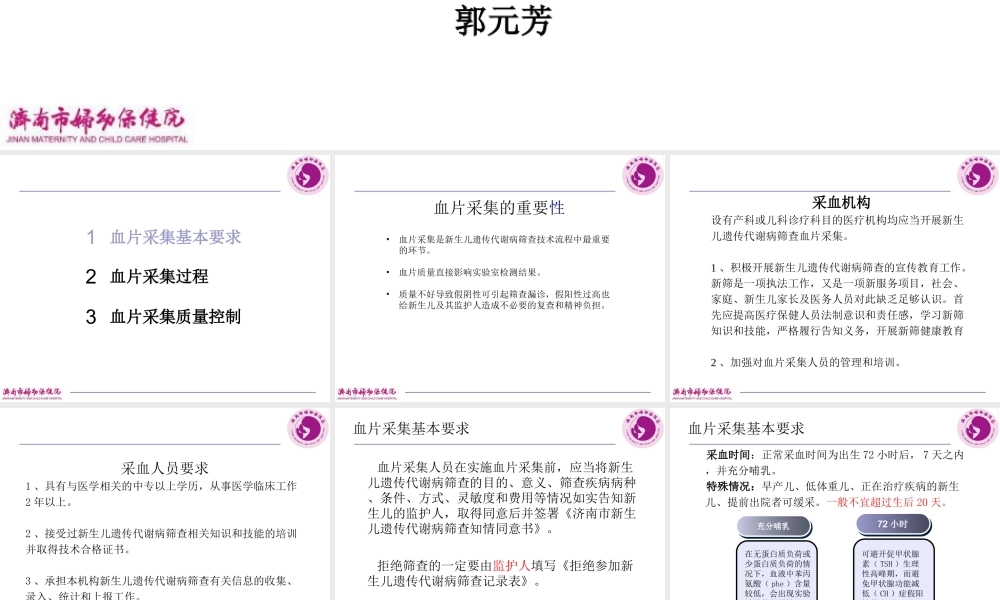Open the bottom-right 采血时间 slide thumbnail

point(833,500)
